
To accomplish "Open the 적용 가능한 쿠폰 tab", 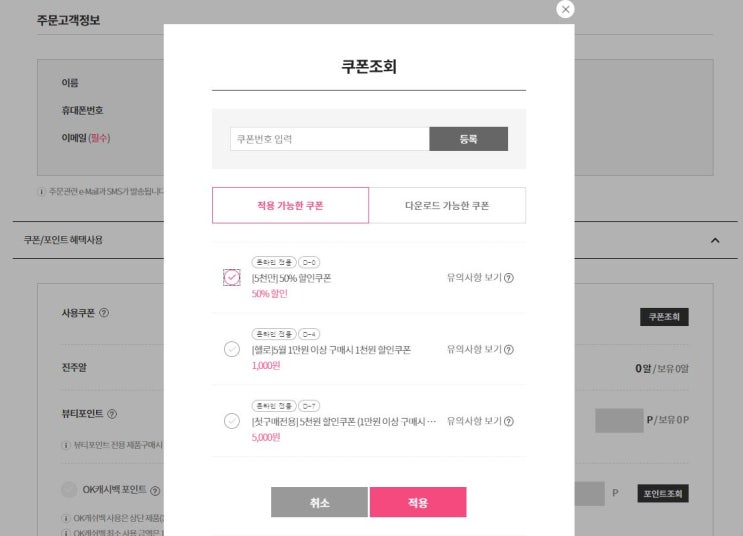I will 290,205.
